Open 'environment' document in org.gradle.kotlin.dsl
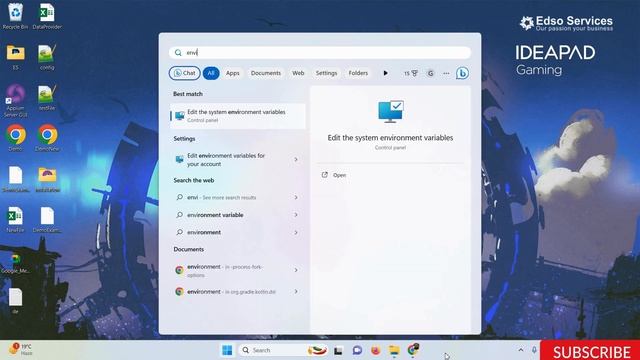 pyautogui.click(x=231, y=291)
